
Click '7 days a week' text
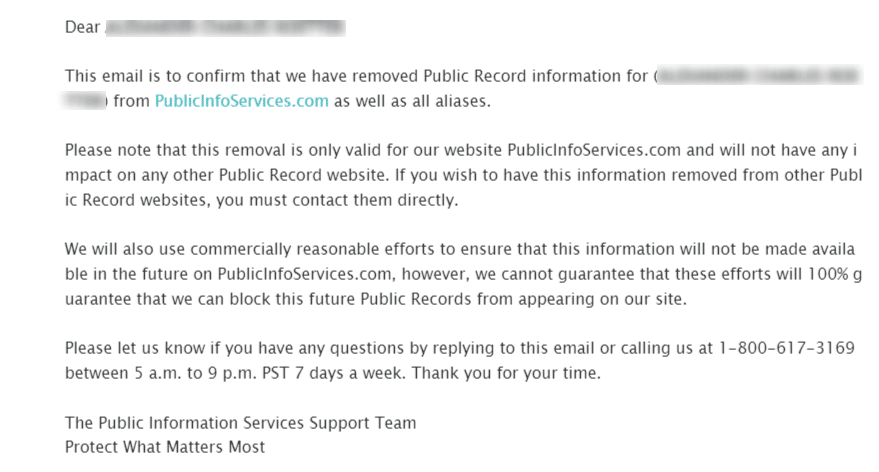click(349, 373)
